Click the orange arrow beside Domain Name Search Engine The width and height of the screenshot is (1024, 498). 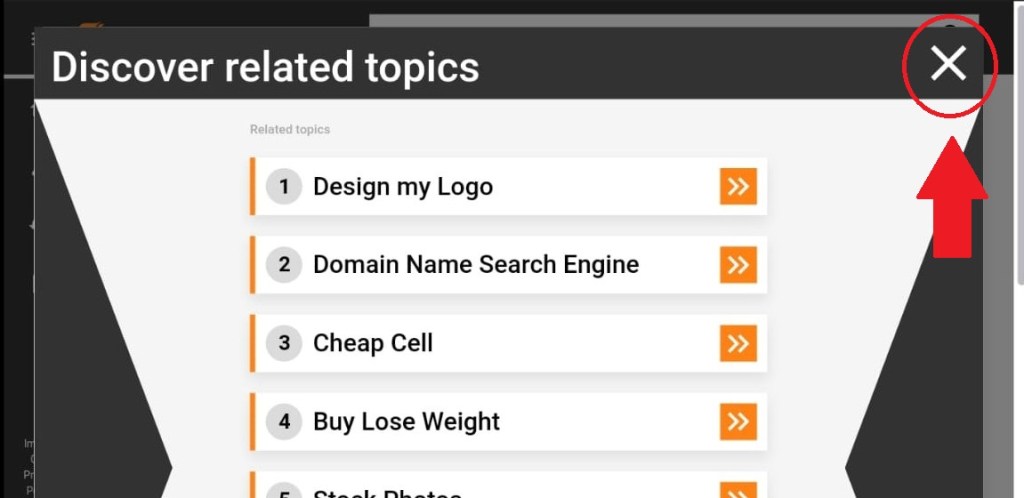[738, 265]
